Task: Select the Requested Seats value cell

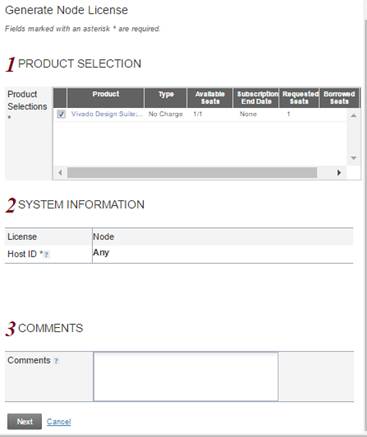Action: tap(299, 114)
